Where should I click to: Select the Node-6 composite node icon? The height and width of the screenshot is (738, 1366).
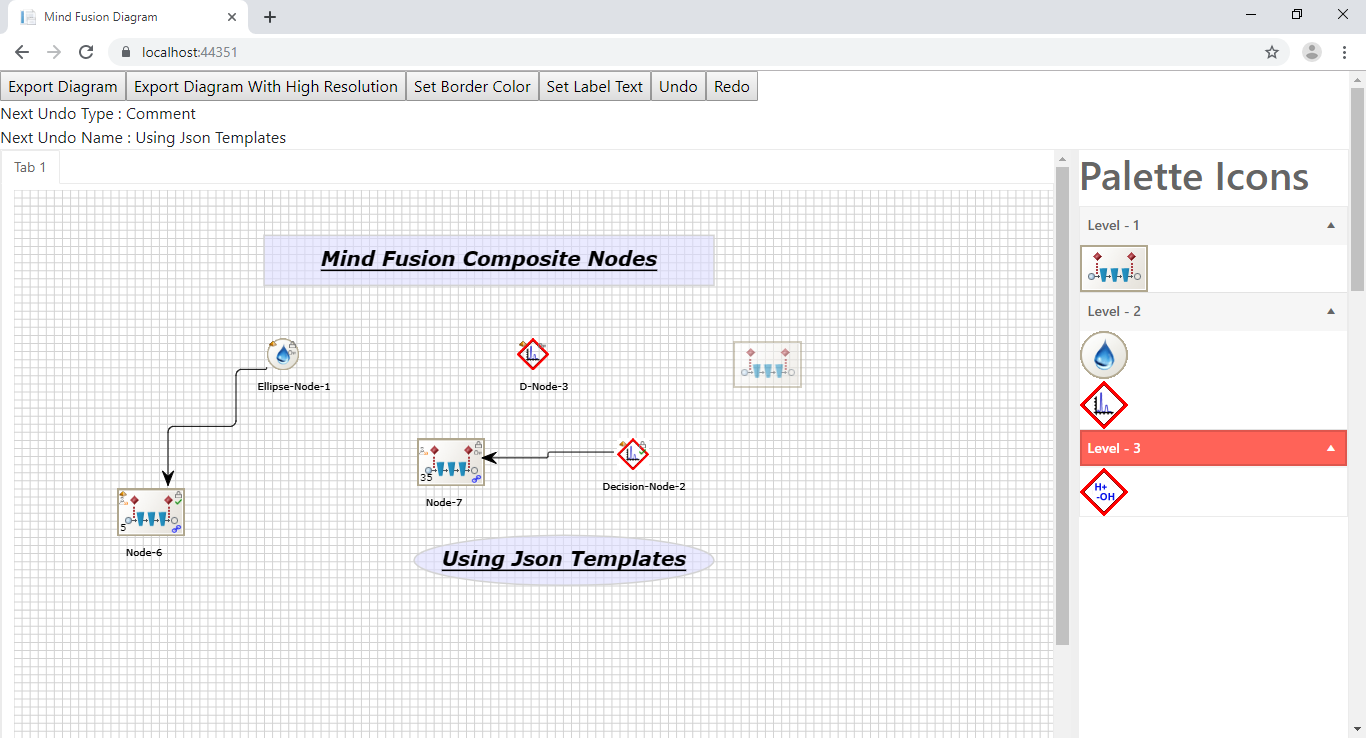(151, 512)
